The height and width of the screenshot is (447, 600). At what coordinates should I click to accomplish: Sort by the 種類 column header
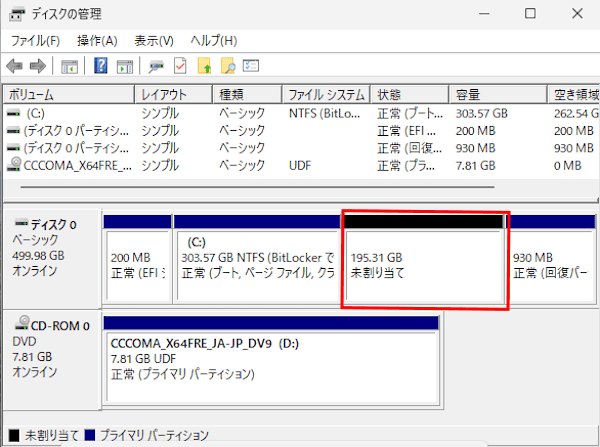coord(248,95)
